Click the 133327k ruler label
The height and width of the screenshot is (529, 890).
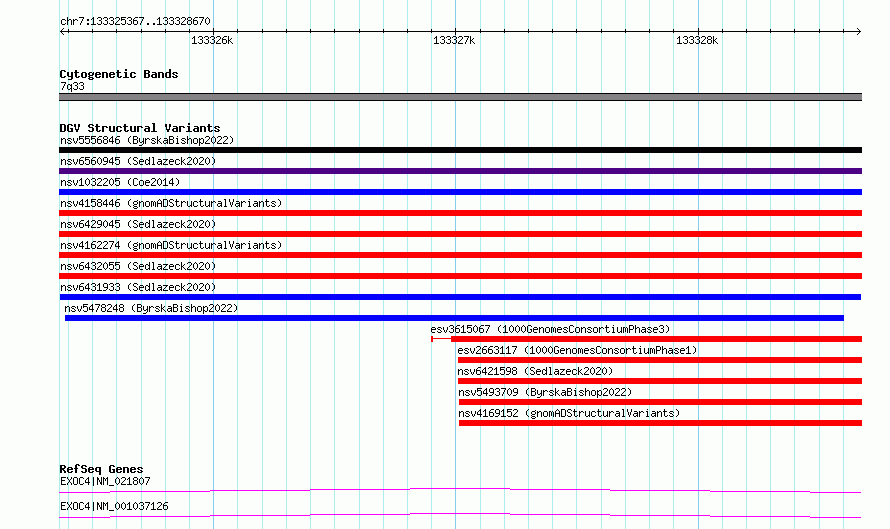click(x=454, y=40)
